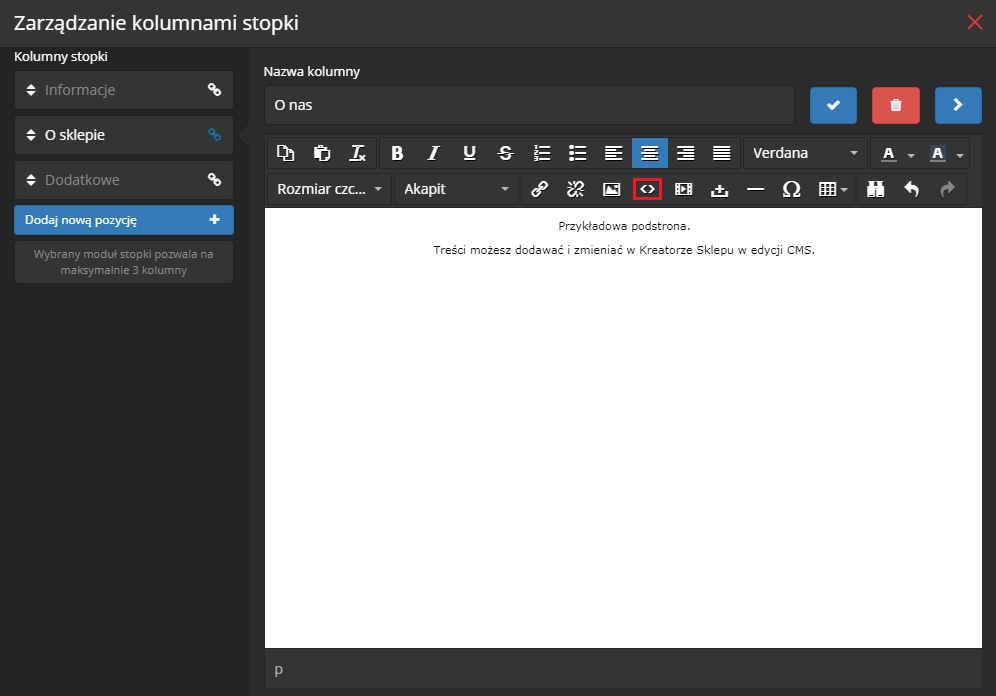The height and width of the screenshot is (696, 996).
Task: Delete the column with the trash button
Action: [x=896, y=105]
